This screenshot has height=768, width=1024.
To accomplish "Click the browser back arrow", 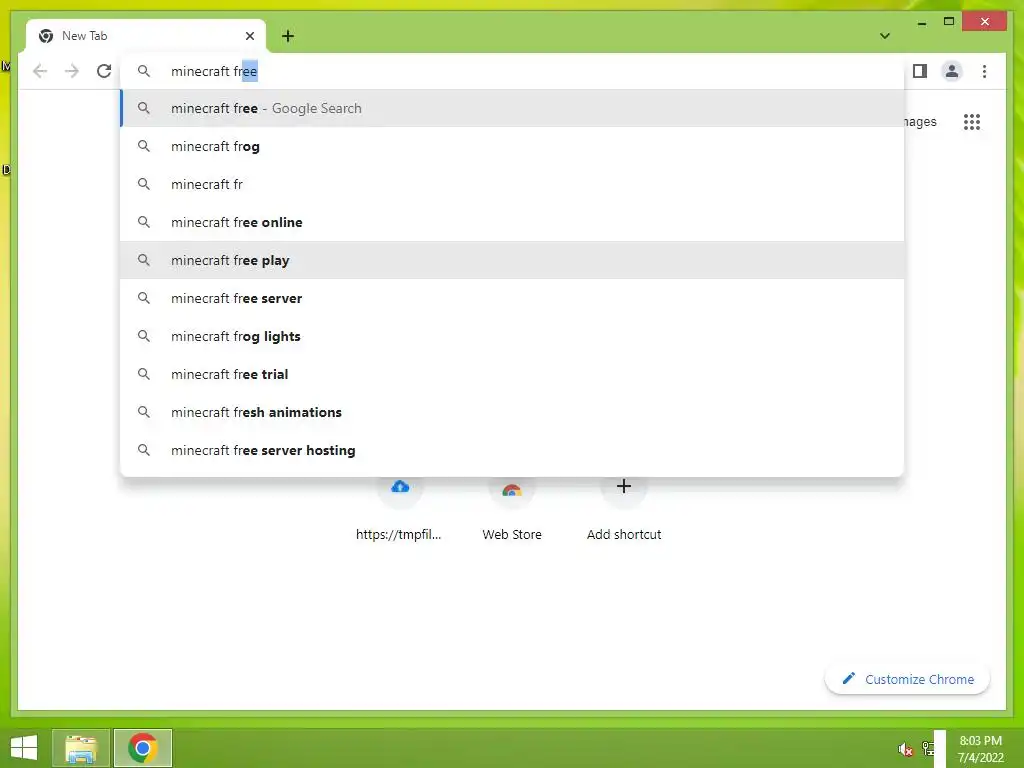I will (x=40, y=71).
